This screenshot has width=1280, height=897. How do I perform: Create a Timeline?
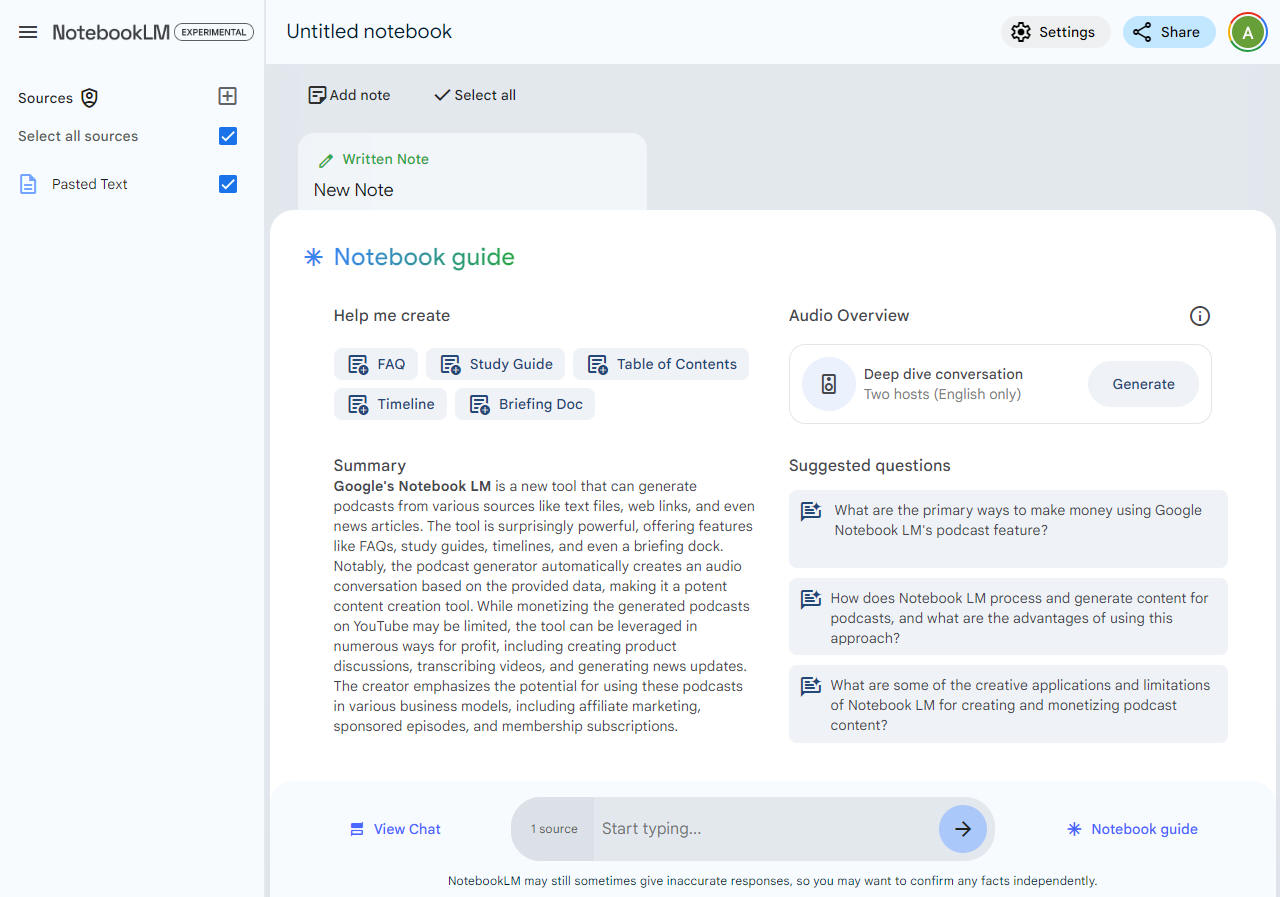click(390, 404)
